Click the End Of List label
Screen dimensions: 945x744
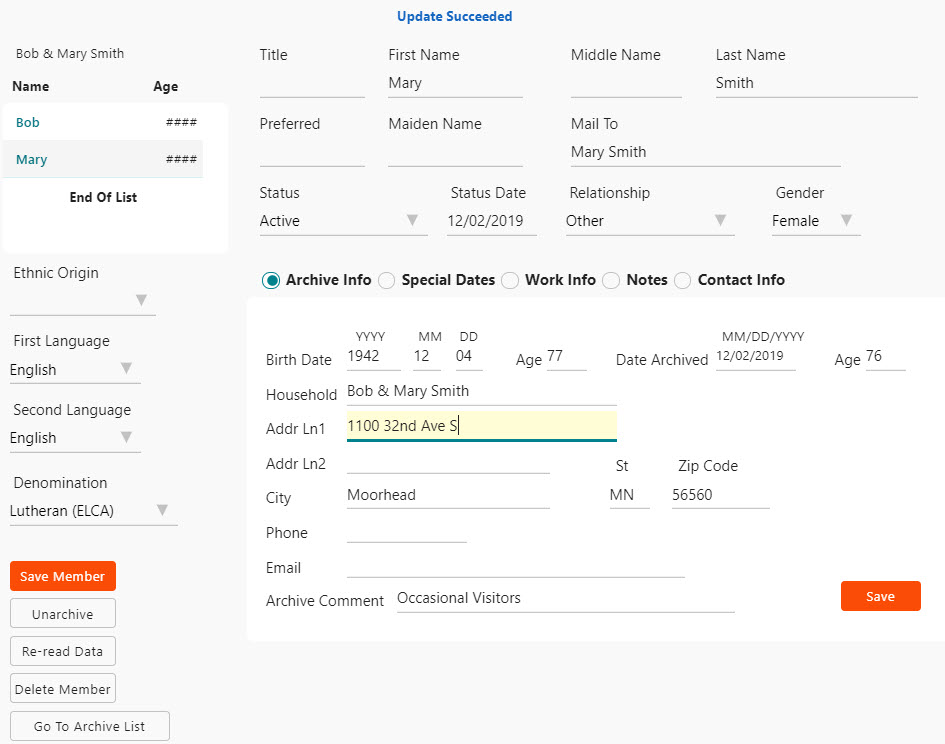103,197
